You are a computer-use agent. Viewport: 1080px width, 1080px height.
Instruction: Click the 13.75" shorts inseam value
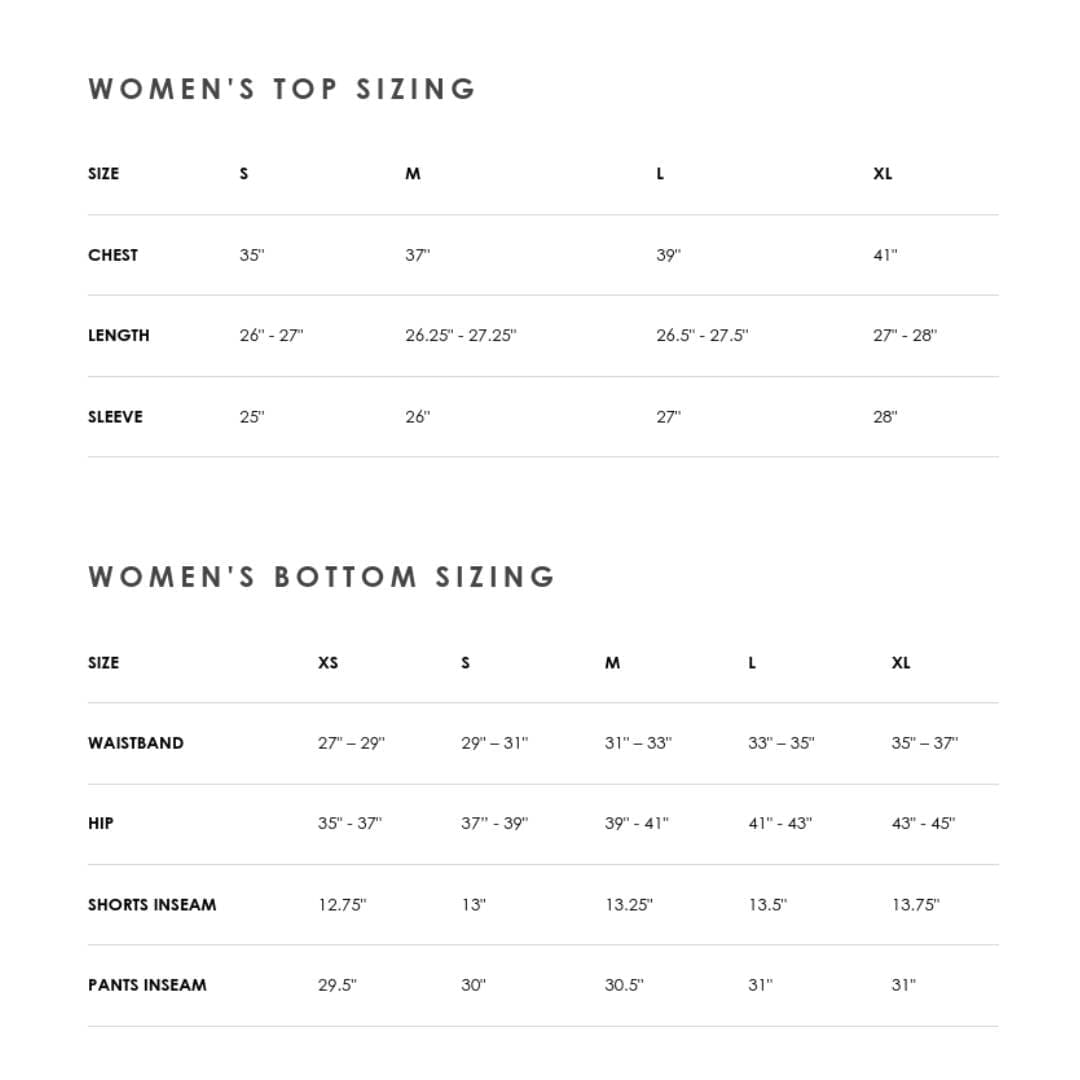(915, 904)
